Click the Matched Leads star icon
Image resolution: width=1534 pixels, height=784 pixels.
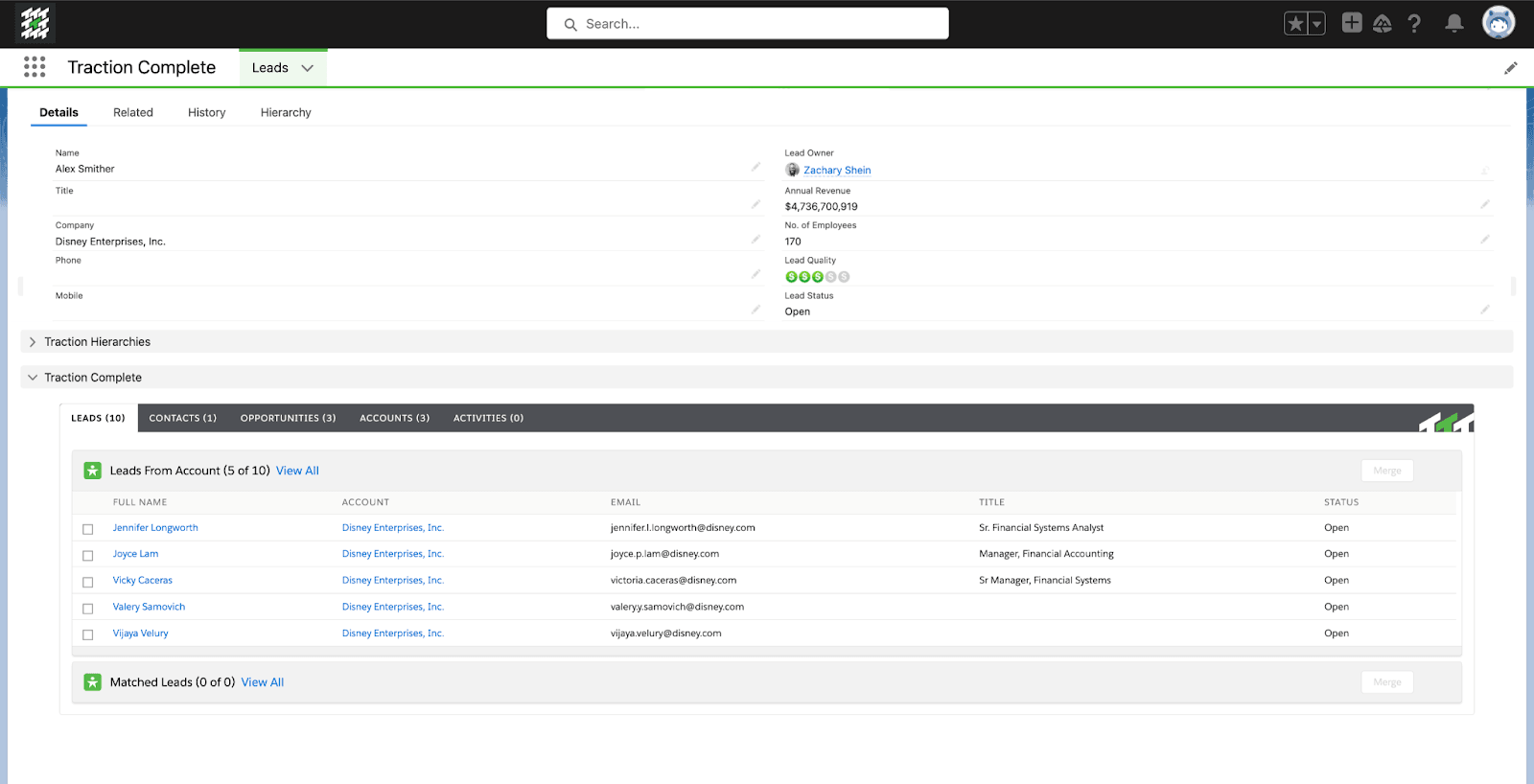pyautogui.click(x=92, y=682)
